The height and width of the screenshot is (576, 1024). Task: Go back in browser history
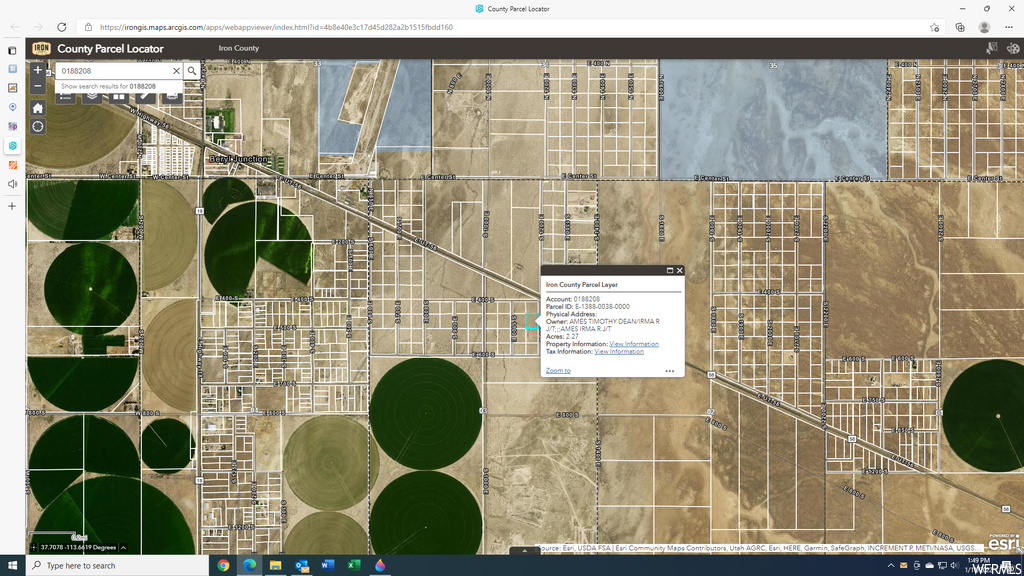tap(15, 27)
